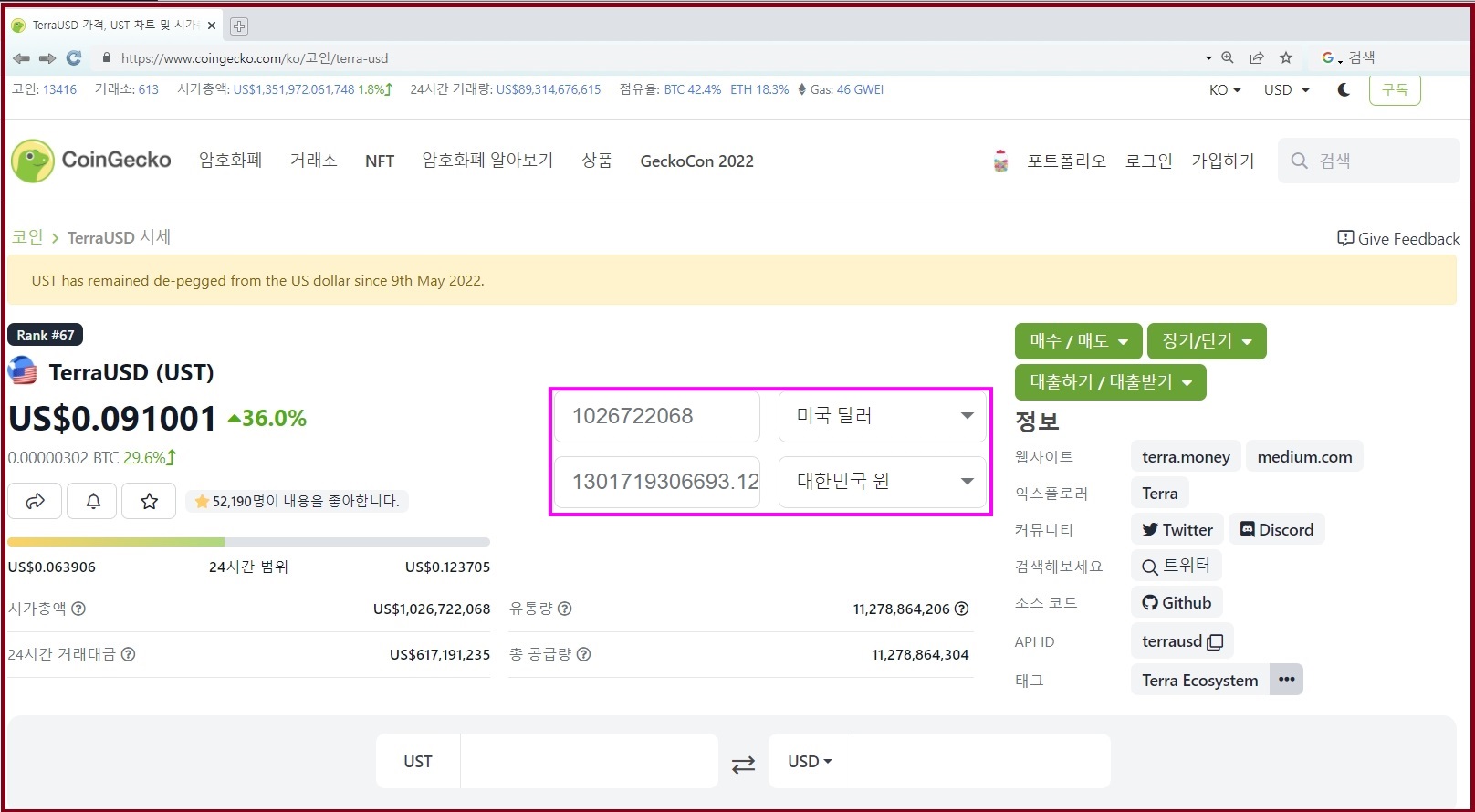The width and height of the screenshot is (1475, 812).
Task: Click the CoinGecko logo
Action: (x=91, y=161)
